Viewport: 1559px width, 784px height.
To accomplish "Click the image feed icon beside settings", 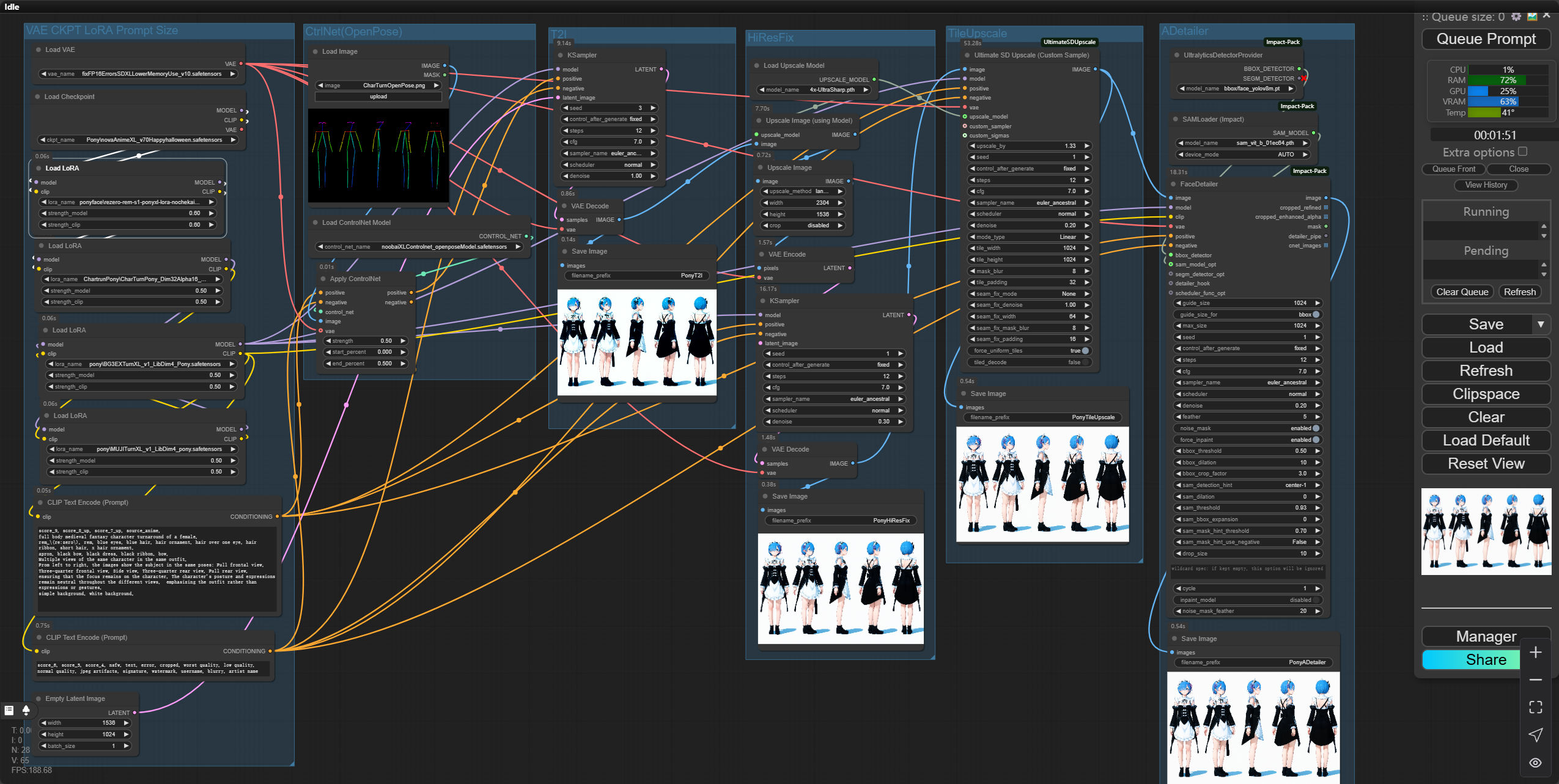I will tap(1532, 17).
